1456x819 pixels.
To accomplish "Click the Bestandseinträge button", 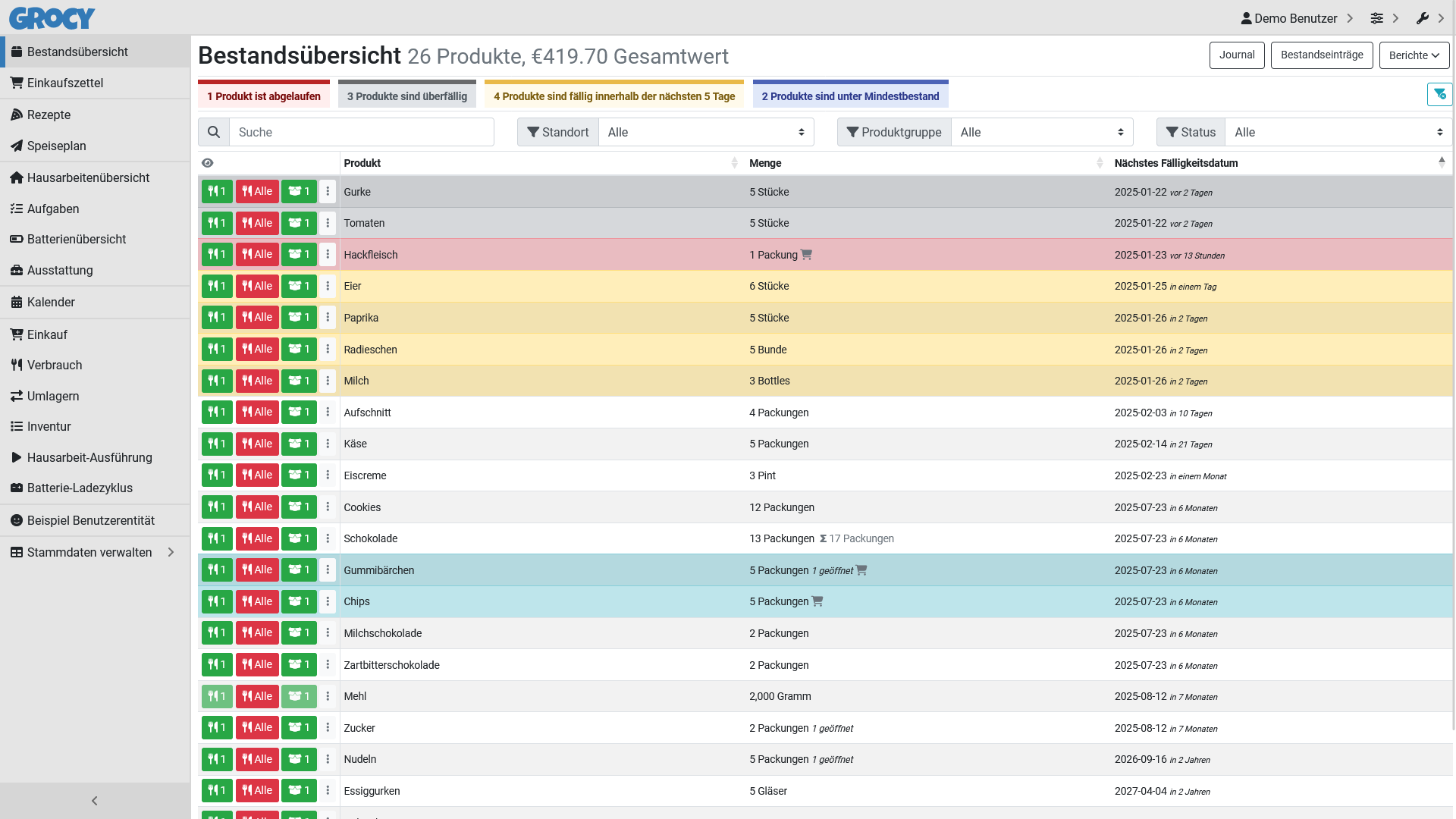I will point(1321,55).
